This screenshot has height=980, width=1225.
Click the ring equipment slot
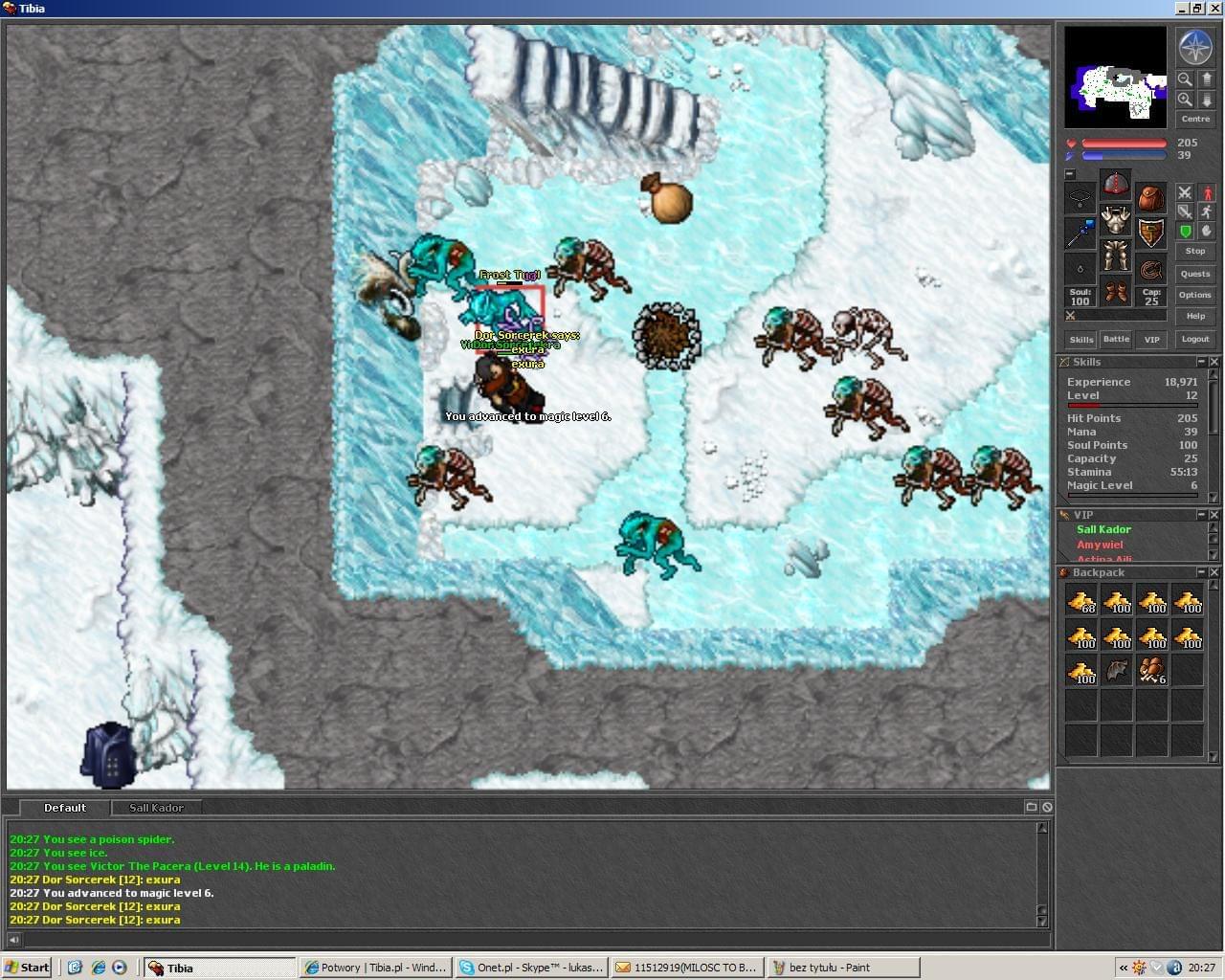click(x=1080, y=269)
